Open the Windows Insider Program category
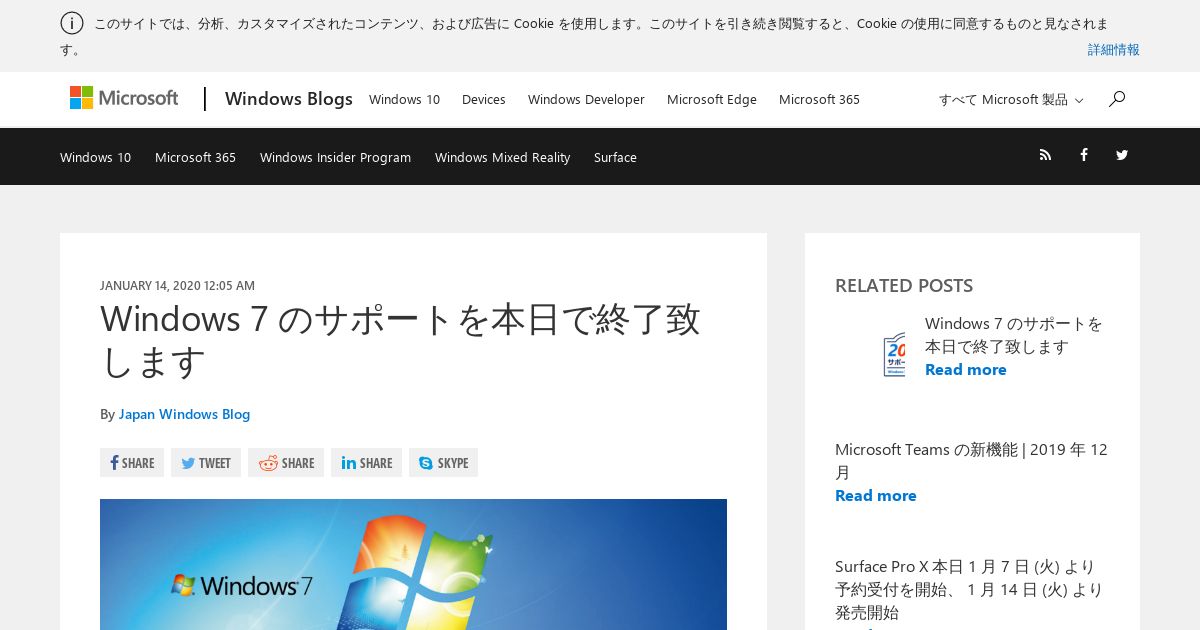The image size is (1200, 630). click(335, 157)
